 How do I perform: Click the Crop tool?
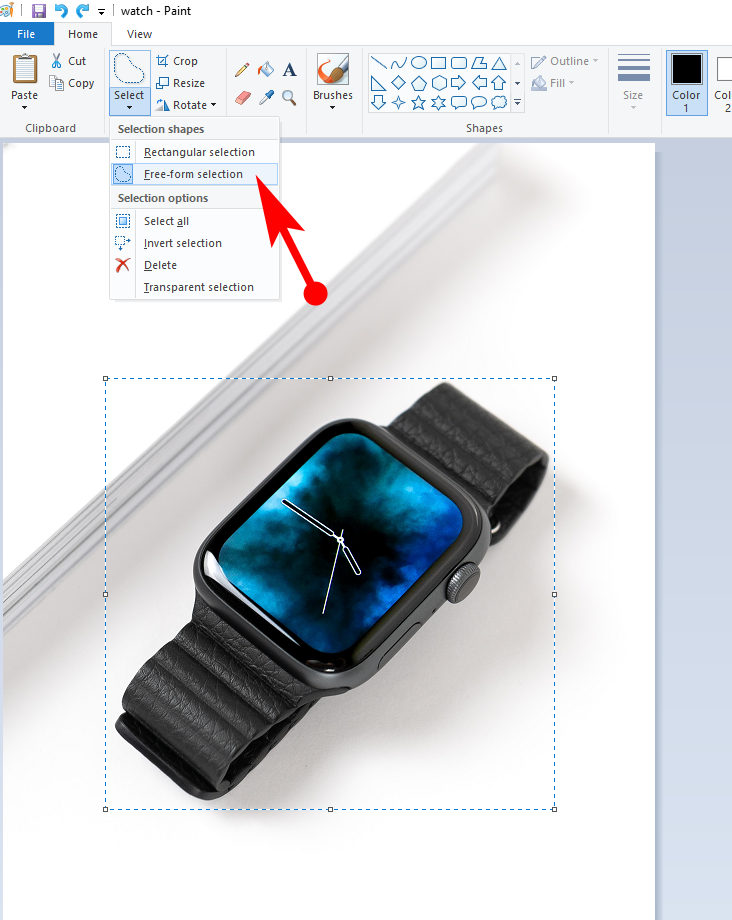[177, 61]
